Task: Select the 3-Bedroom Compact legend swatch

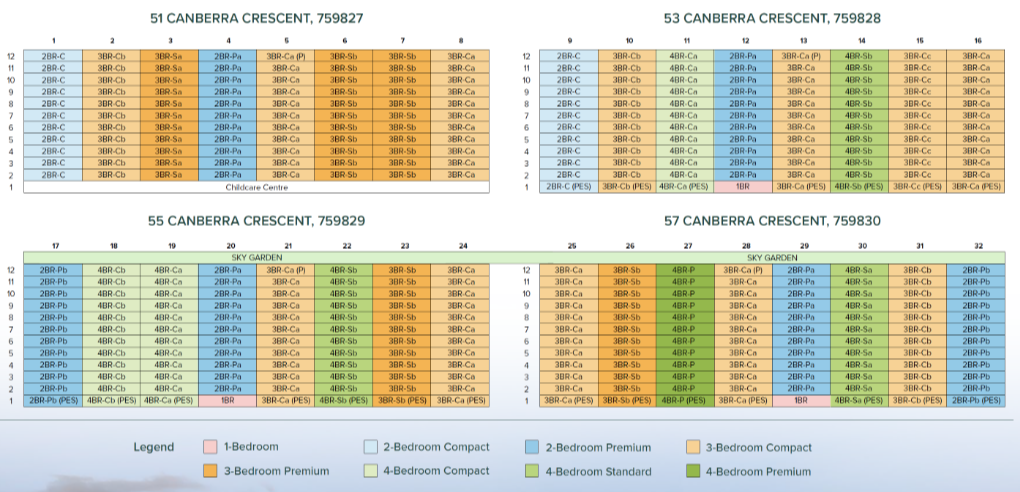Action: coord(693,447)
